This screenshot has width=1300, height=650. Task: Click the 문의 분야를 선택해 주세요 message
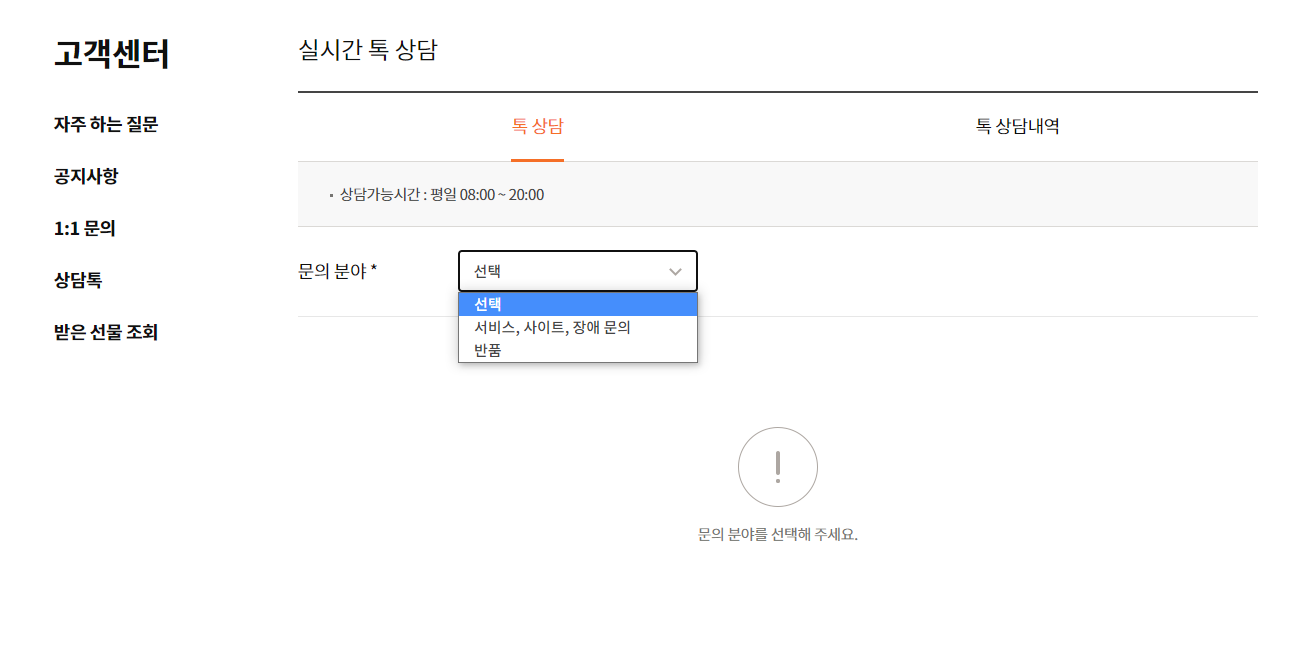click(777, 534)
